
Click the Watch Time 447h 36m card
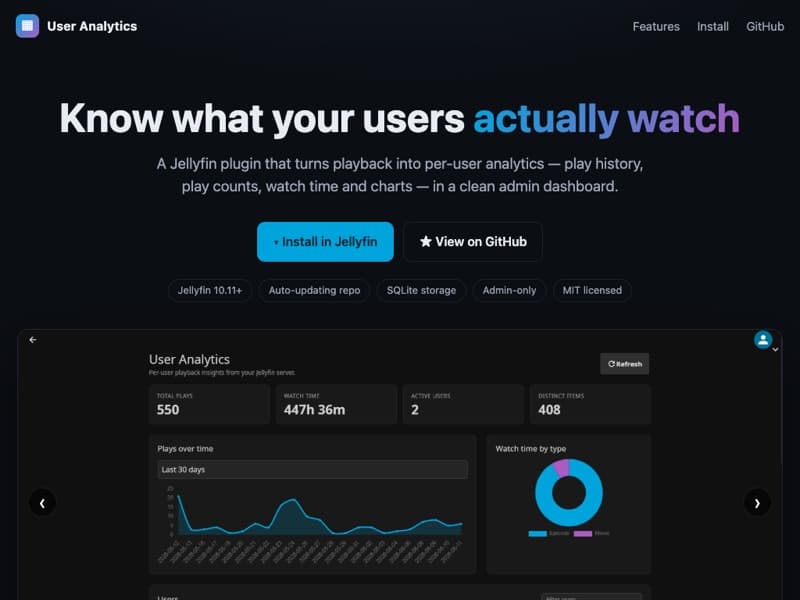pos(336,404)
